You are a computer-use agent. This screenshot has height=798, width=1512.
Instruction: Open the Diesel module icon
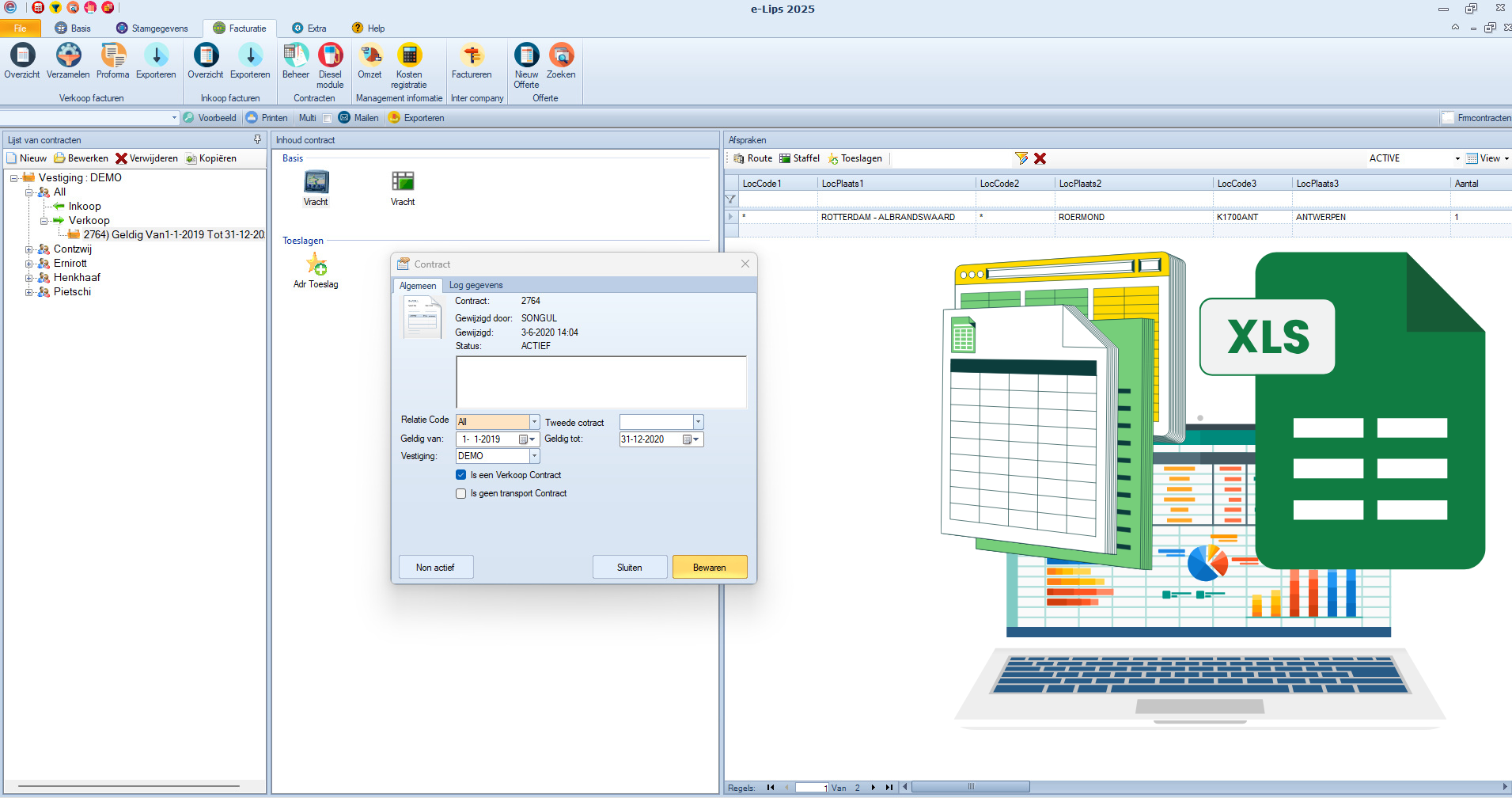click(x=330, y=56)
